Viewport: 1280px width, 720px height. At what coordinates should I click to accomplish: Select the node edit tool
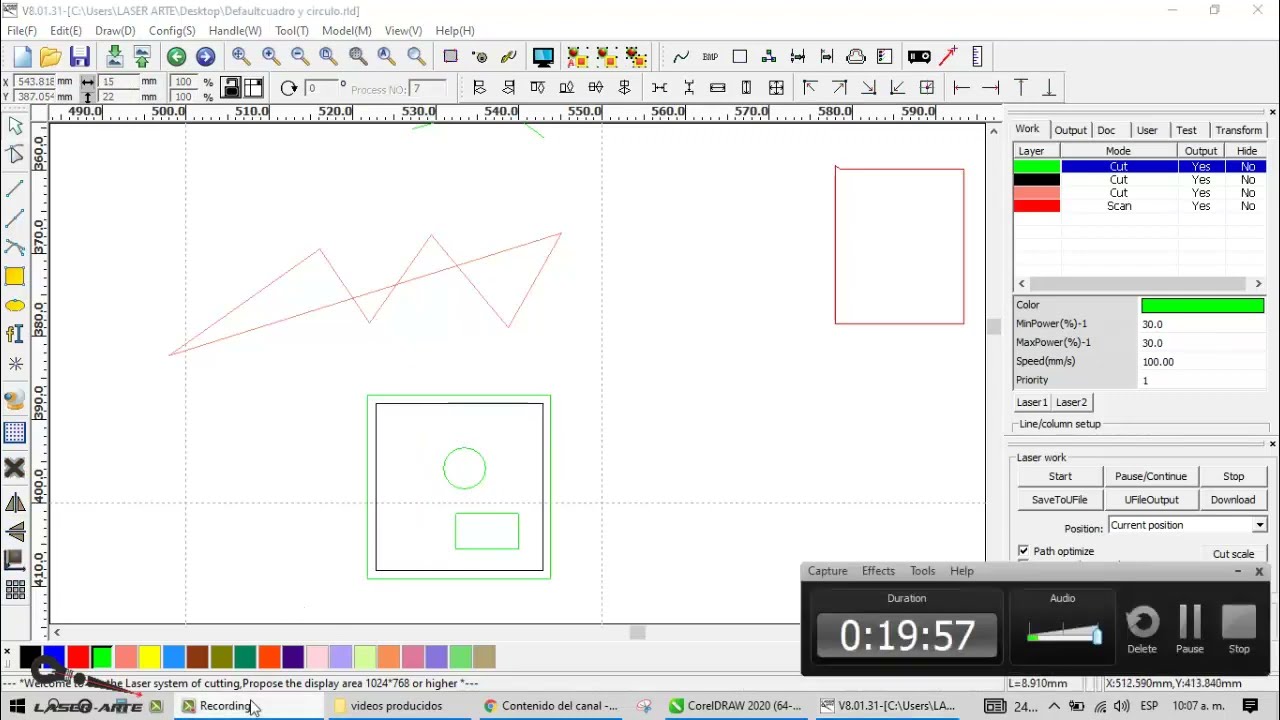click(15, 154)
